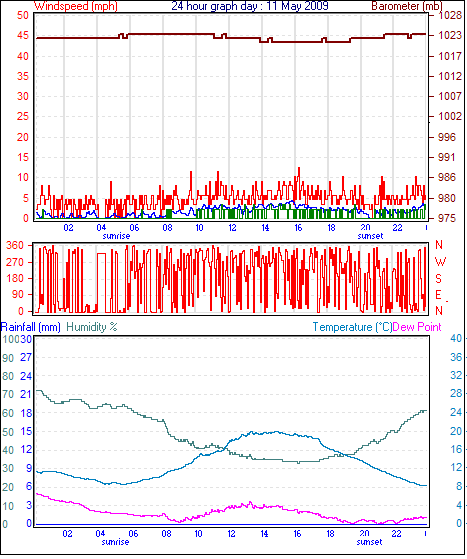The image size is (467, 559).
Task: Click the '12' hour label under the windspeed graph
Action: pos(232,227)
